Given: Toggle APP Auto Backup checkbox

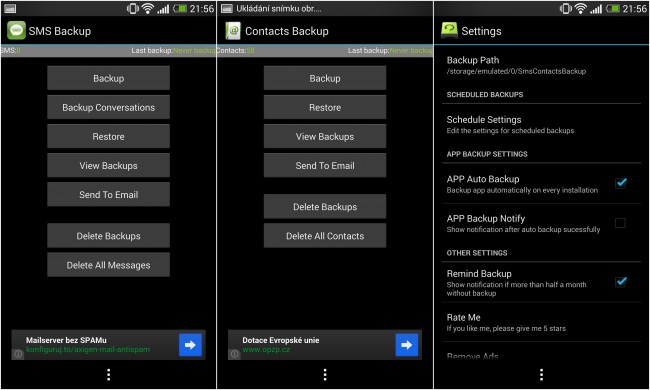Looking at the screenshot, I should 621,183.
